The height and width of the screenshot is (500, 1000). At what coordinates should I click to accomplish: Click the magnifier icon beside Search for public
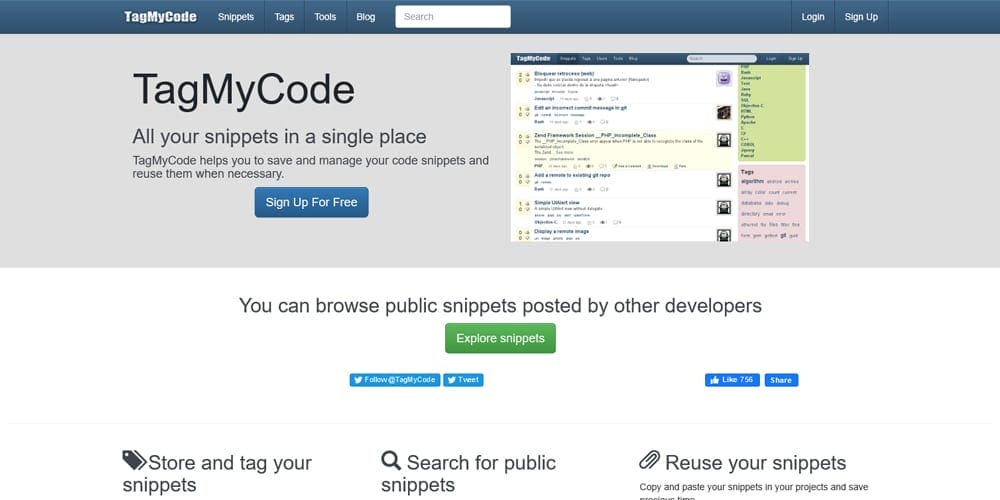(391, 460)
